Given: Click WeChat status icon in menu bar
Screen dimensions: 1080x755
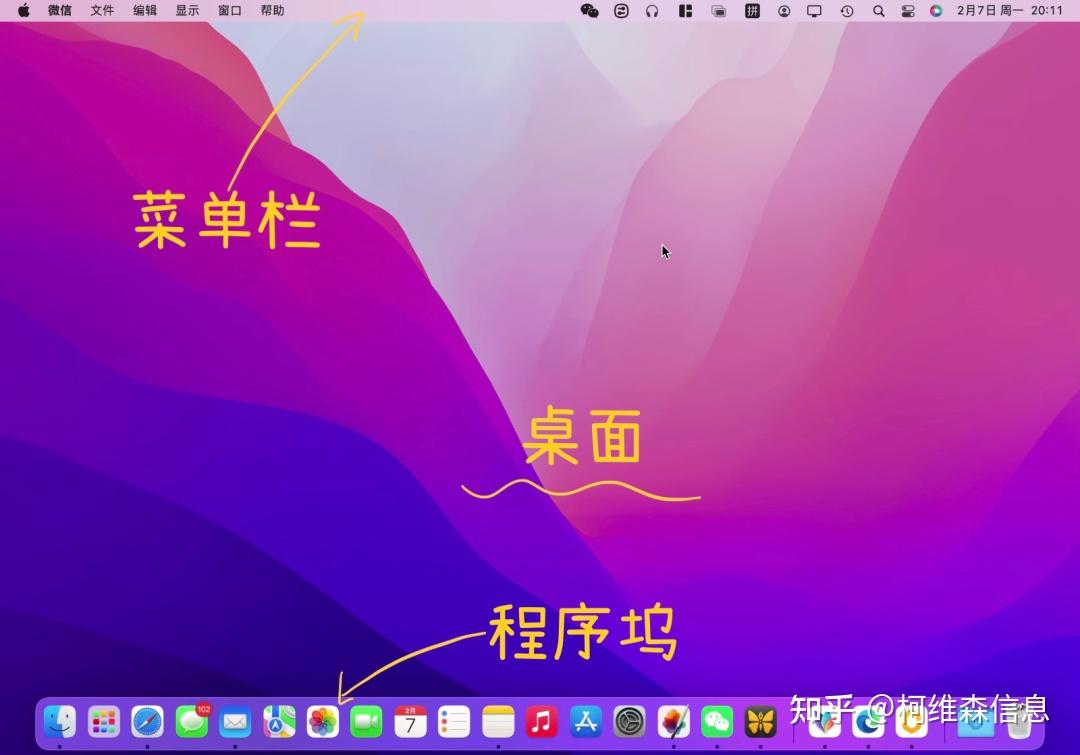Looking at the screenshot, I should 590,11.
